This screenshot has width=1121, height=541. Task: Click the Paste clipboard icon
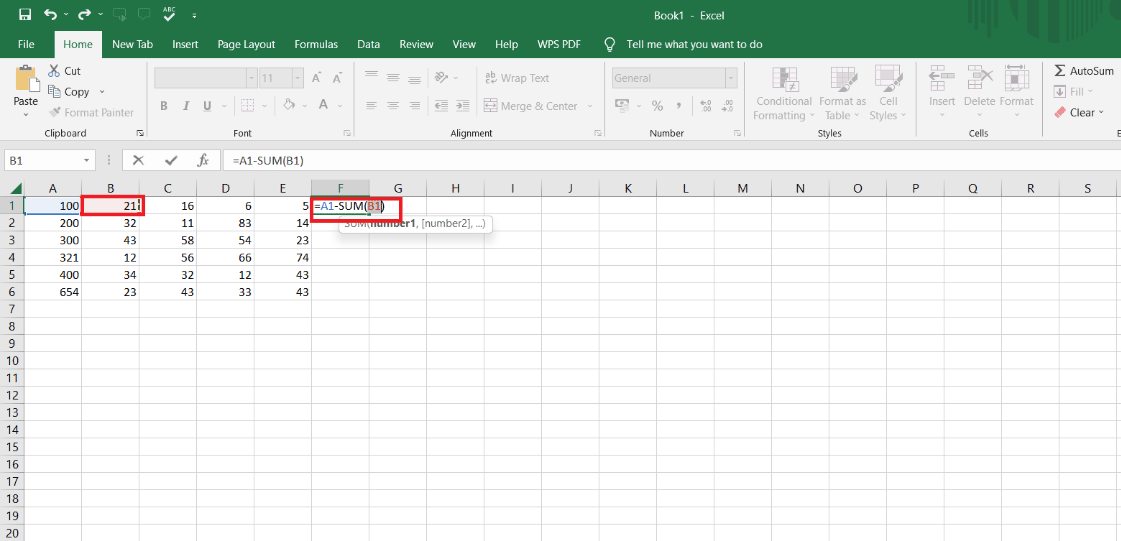coord(26,78)
